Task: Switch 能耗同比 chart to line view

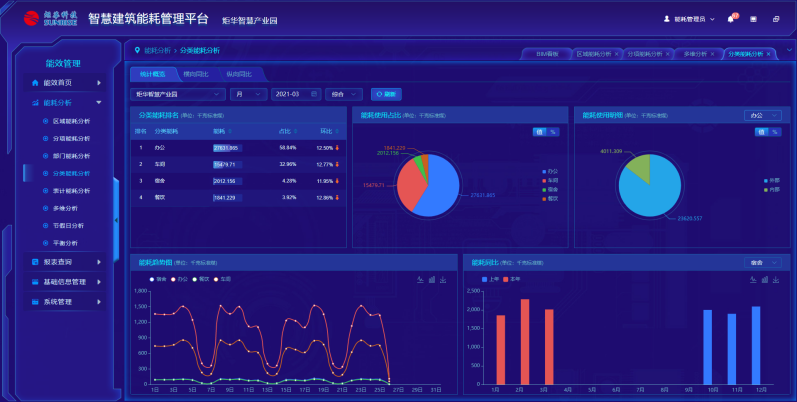Action: coord(751,279)
